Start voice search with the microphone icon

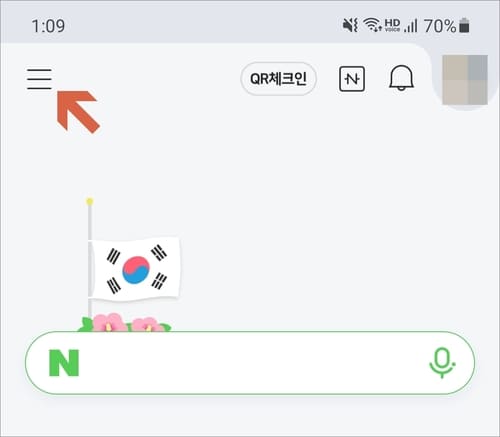point(442,363)
